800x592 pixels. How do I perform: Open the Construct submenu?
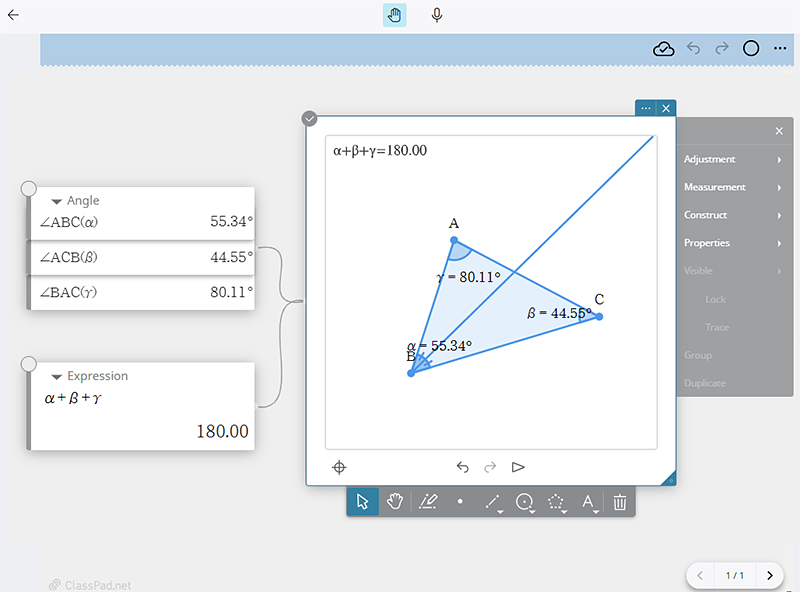[734, 215]
